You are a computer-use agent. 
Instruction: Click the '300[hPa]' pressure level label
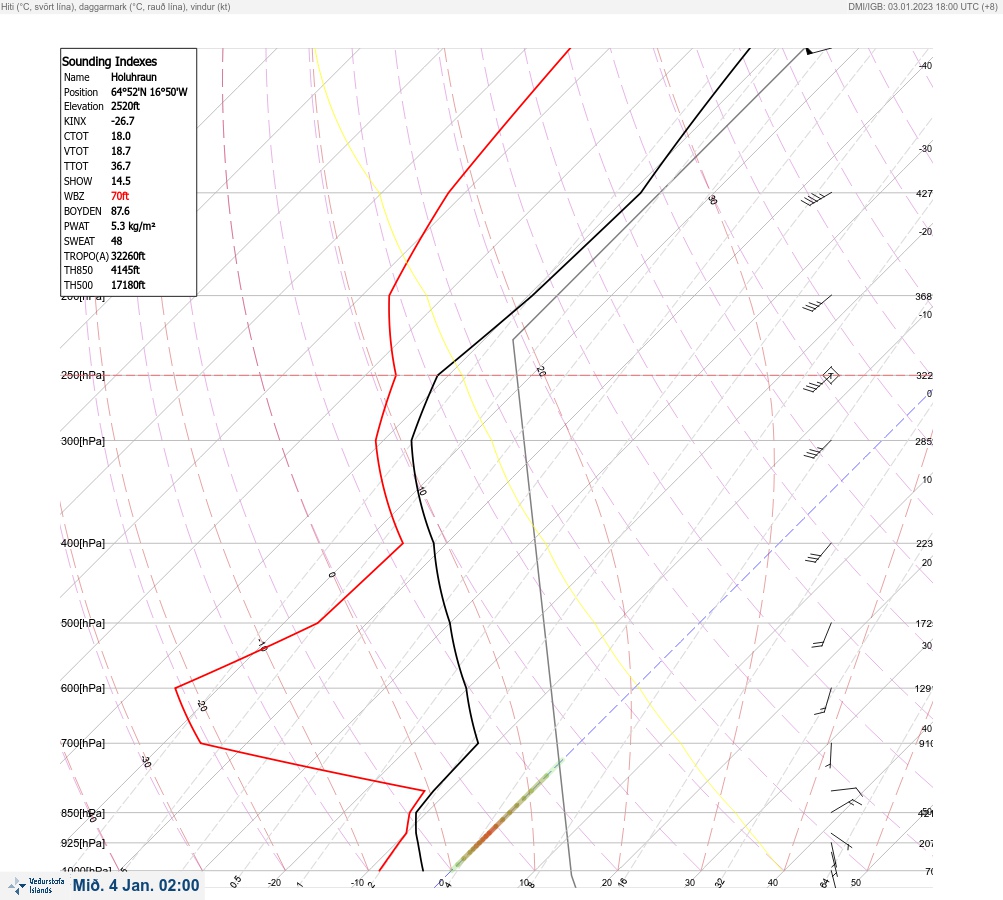(83, 441)
